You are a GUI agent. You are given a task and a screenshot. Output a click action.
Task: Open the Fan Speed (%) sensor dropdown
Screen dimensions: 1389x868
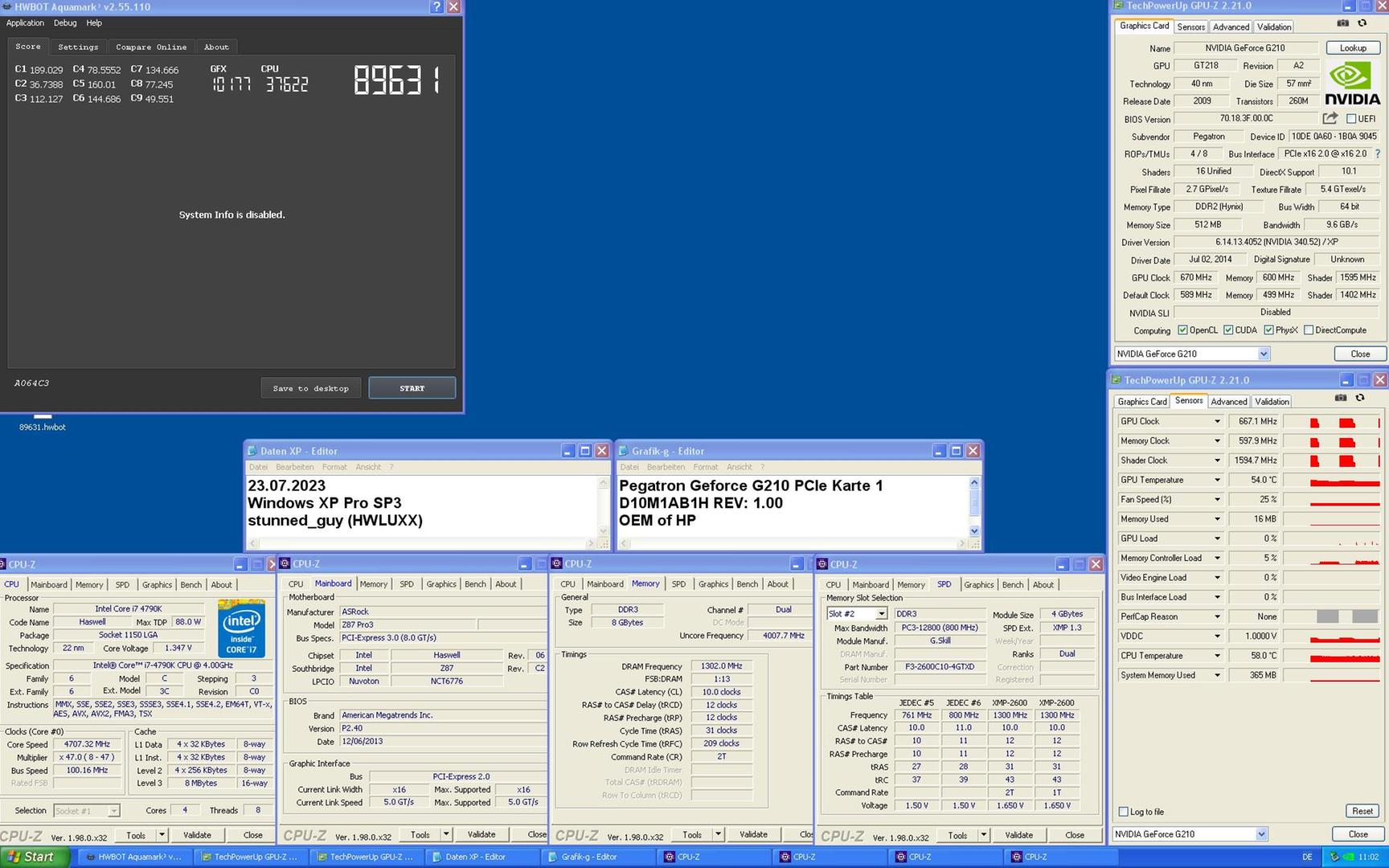[1217, 499]
